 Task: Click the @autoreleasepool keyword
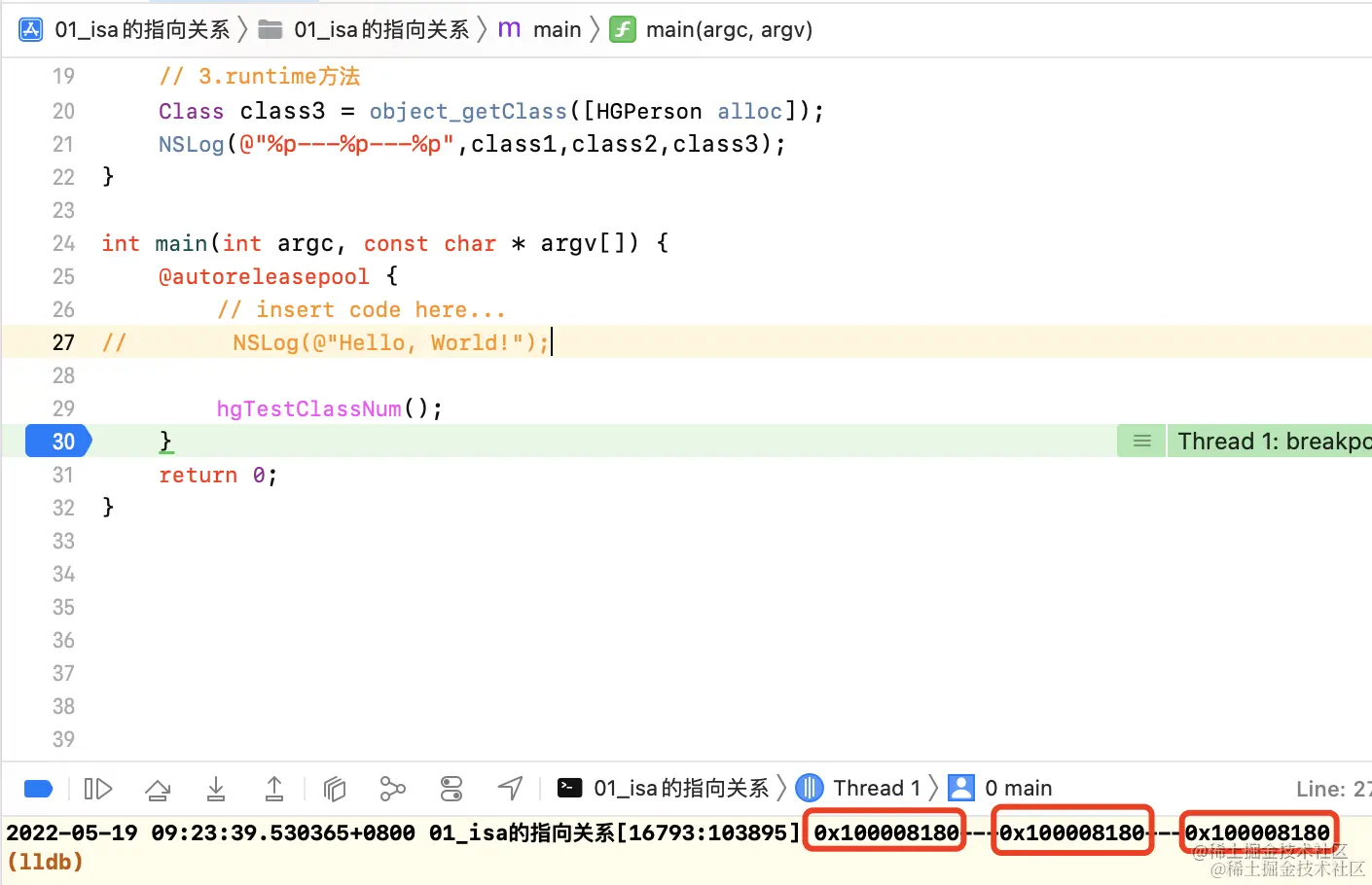coord(264,276)
